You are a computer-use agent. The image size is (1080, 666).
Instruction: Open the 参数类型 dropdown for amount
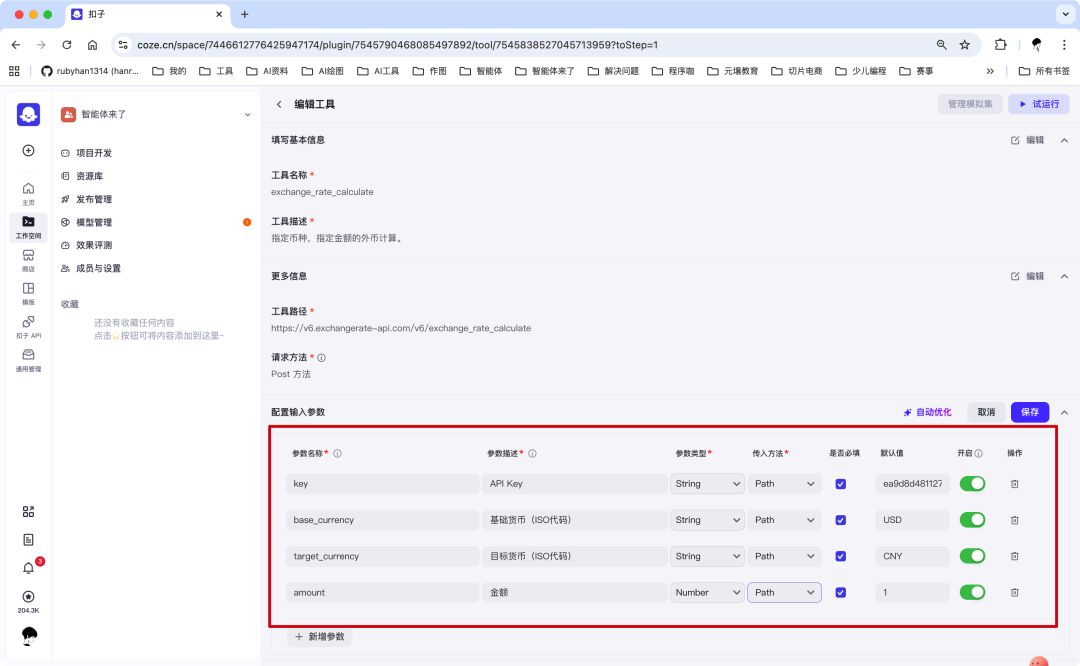(x=707, y=592)
